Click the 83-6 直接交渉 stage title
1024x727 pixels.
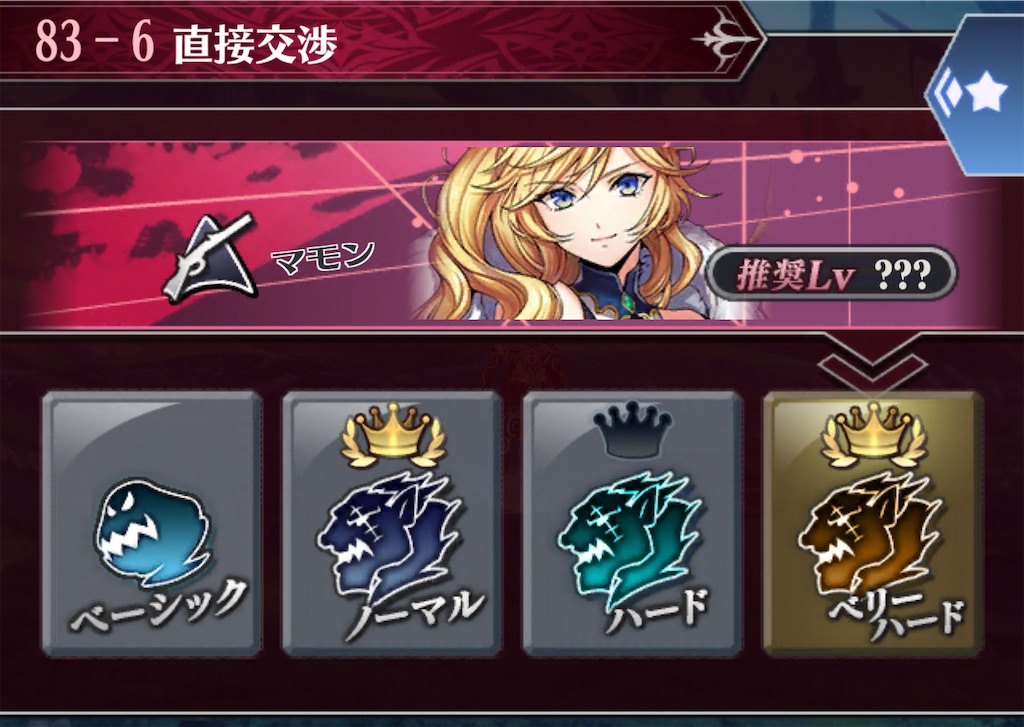tap(186, 43)
